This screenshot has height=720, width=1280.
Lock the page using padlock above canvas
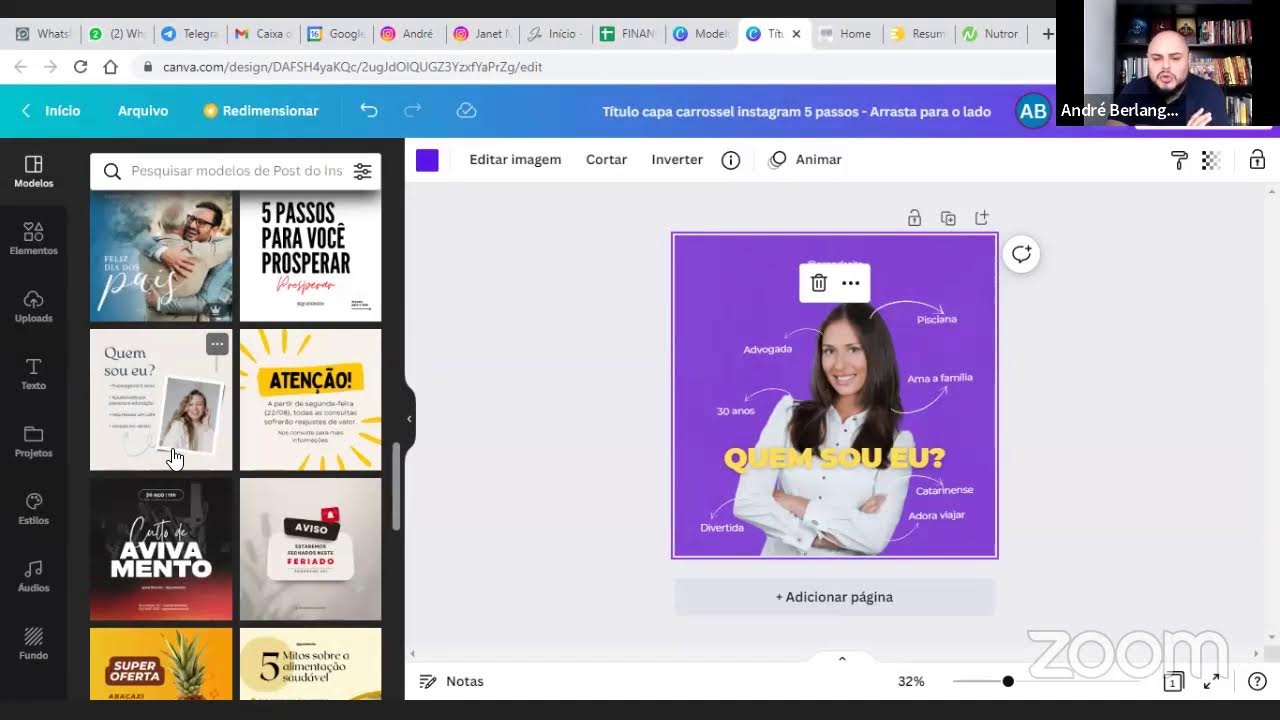click(x=914, y=218)
